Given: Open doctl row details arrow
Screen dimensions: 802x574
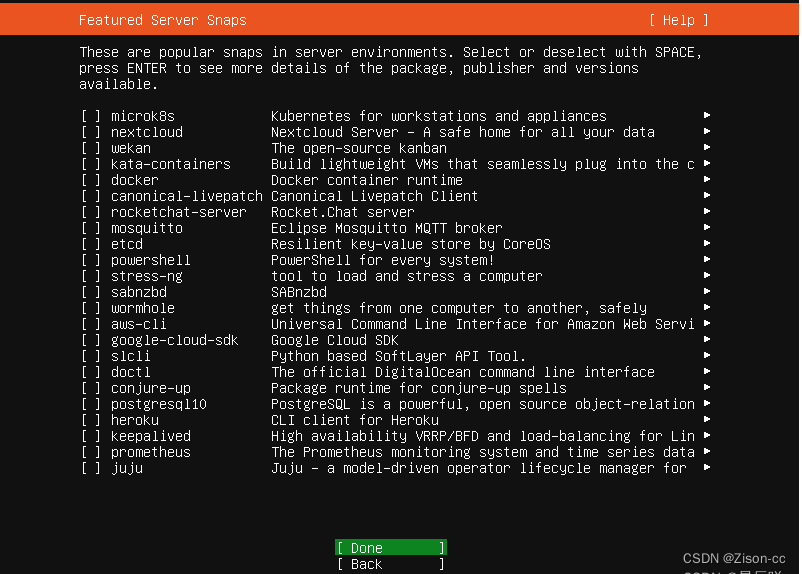Looking at the screenshot, I should (x=707, y=371).
